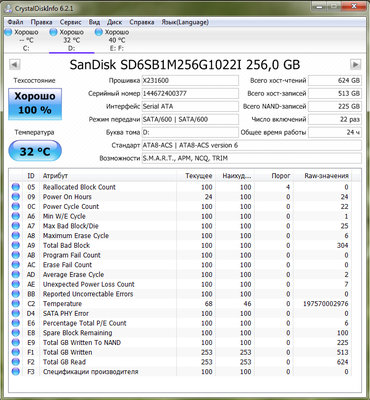
Task: Click the Текущее column header
Action: coord(196,176)
